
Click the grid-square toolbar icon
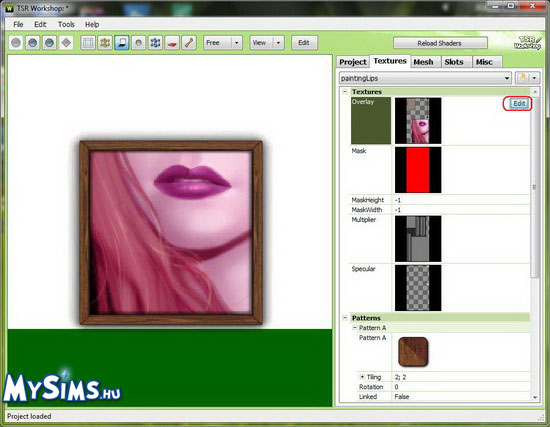tap(88, 43)
